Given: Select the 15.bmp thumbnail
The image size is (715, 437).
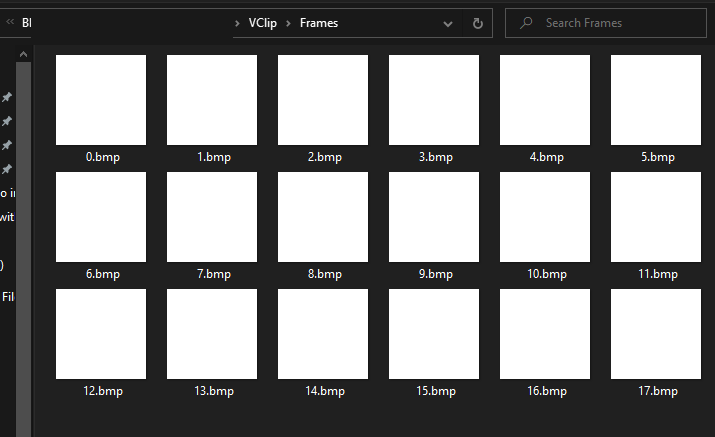Looking at the screenshot, I should [434, 334].
